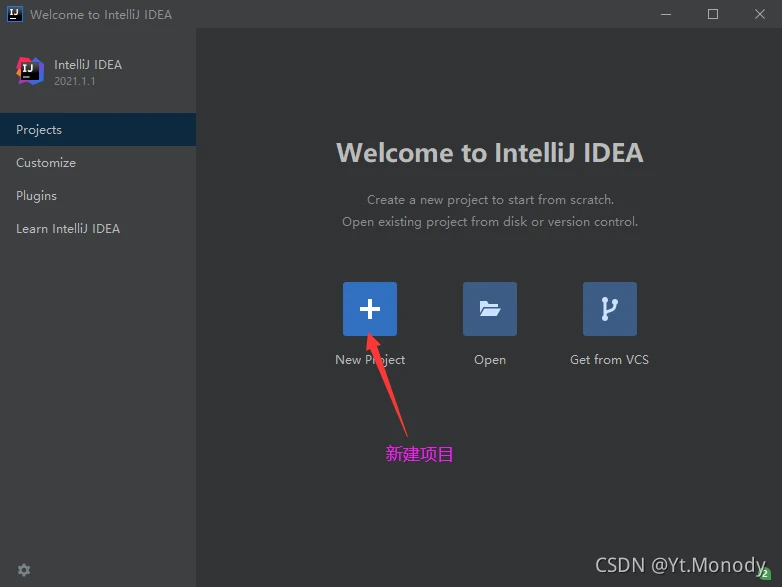Click the New Project plus icon

pos(370,309)
